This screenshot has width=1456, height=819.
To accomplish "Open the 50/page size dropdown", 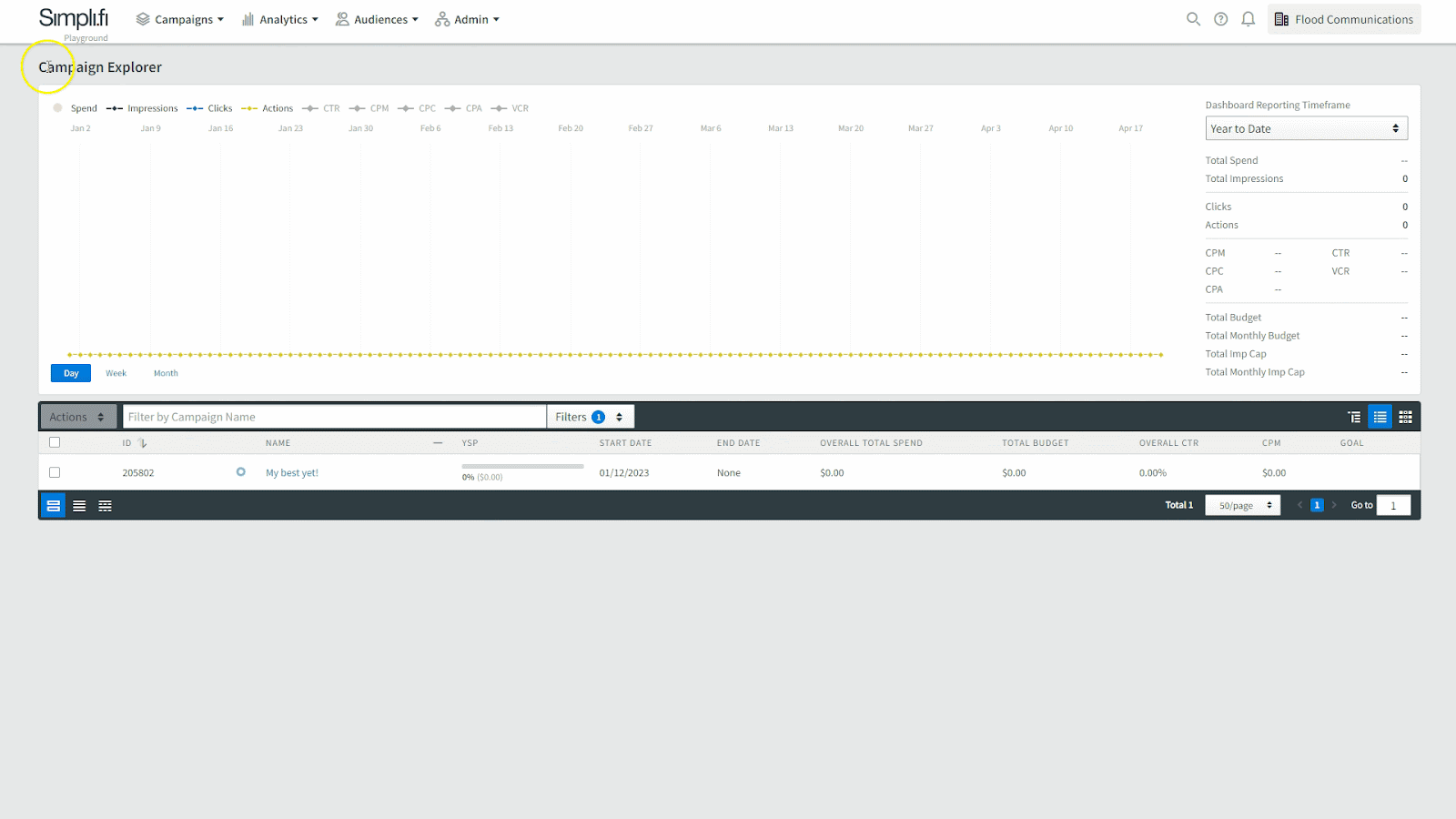I will point(1243,506).
